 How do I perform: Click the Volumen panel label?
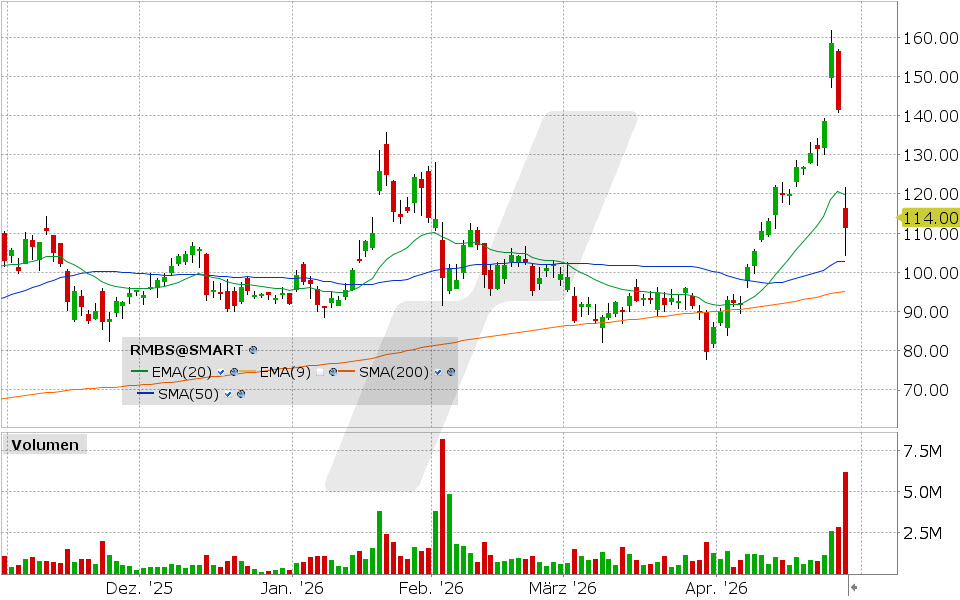pos(45,444)
